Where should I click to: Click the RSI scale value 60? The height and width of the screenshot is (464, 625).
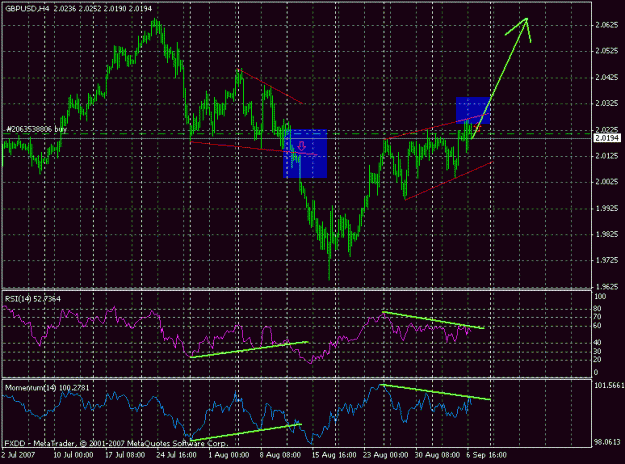click(x=597, y=326)
